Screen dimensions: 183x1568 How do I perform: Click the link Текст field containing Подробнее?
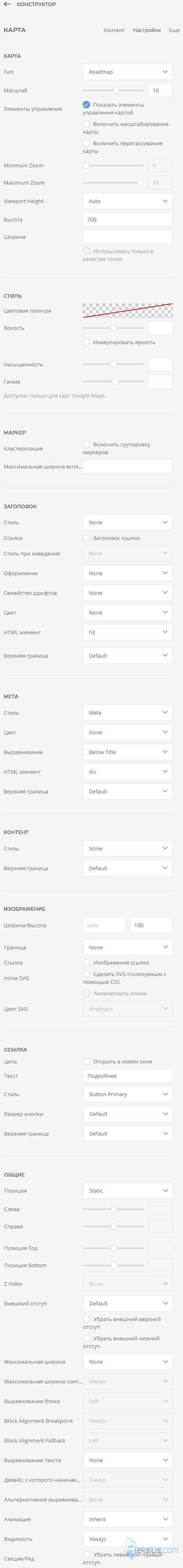128,1076
